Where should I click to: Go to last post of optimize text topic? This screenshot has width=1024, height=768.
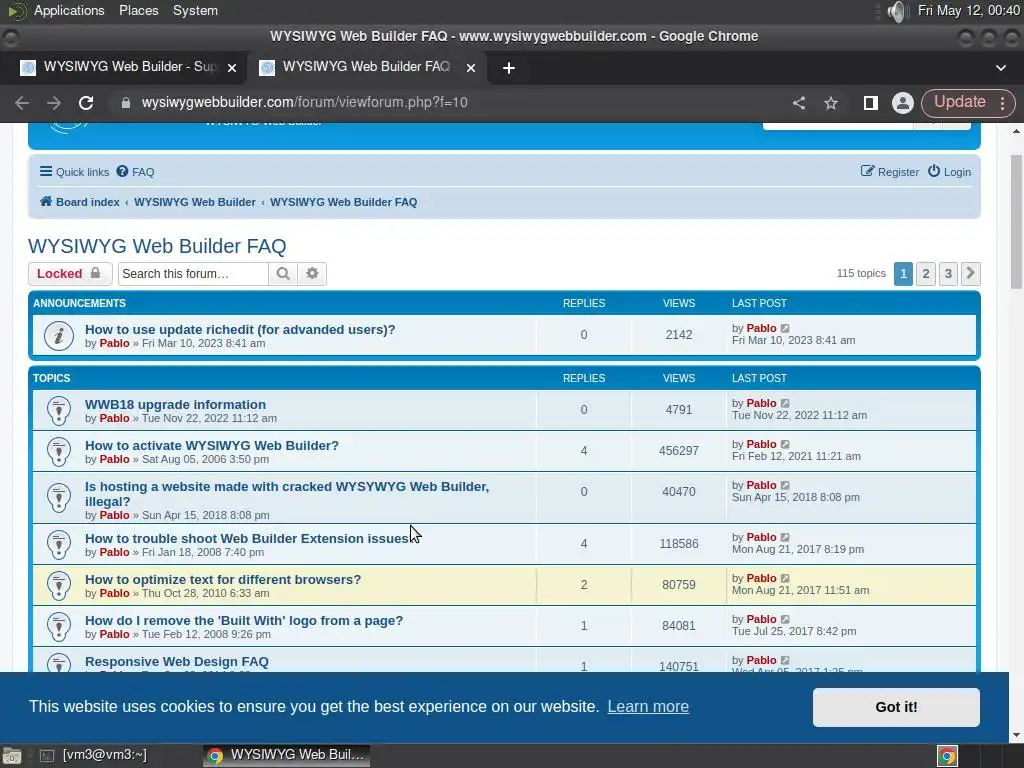[x=785, y=579]
